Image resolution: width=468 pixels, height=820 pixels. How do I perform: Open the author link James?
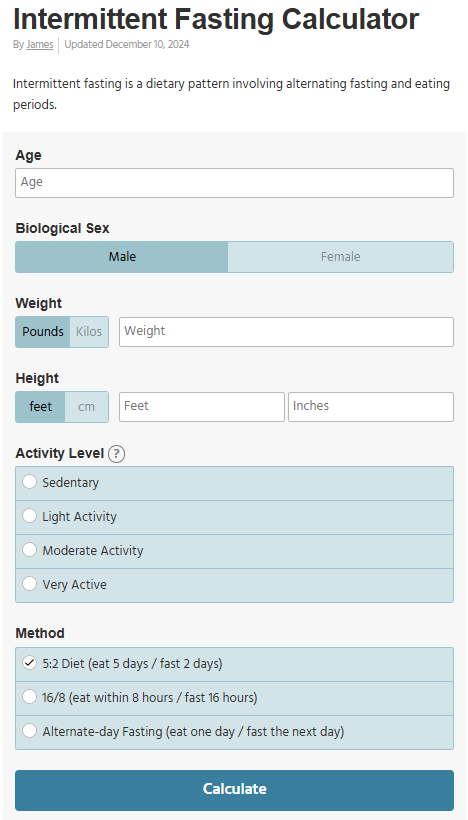(x=40, y=45)
